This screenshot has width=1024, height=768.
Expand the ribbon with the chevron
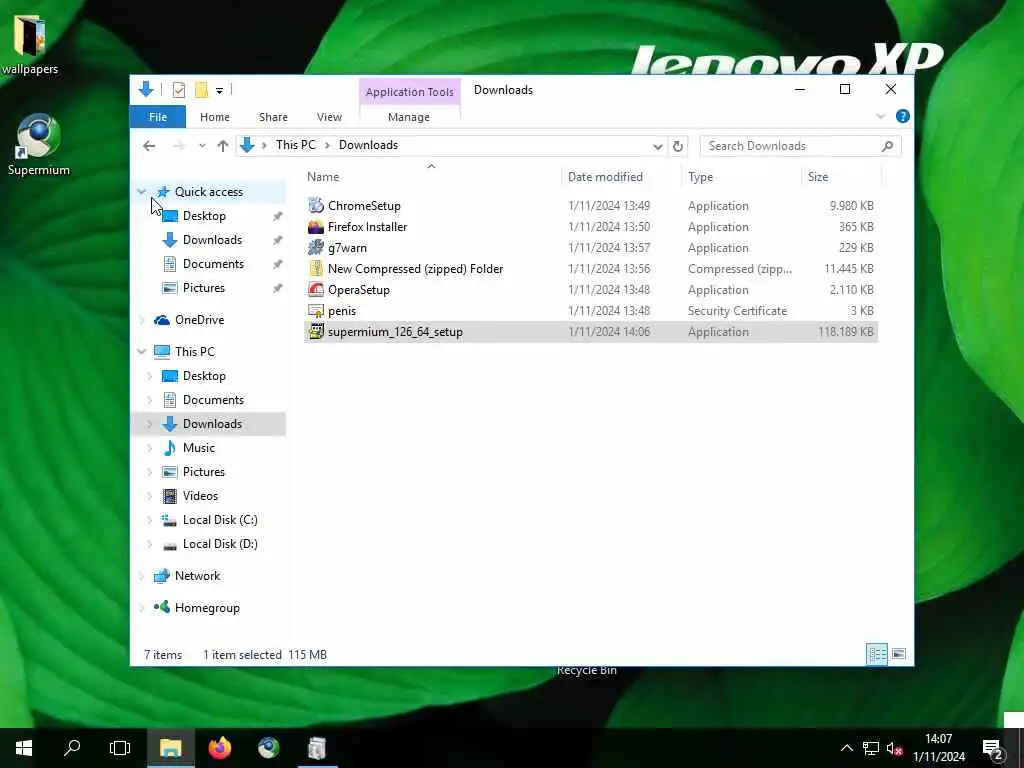880,116
